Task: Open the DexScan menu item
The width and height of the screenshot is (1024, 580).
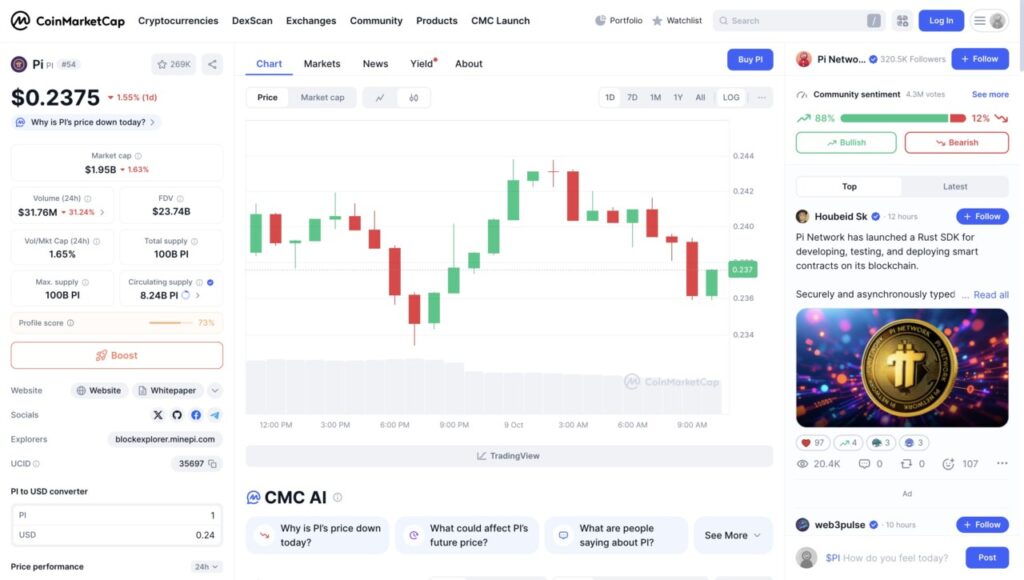Action: point(252,20)
